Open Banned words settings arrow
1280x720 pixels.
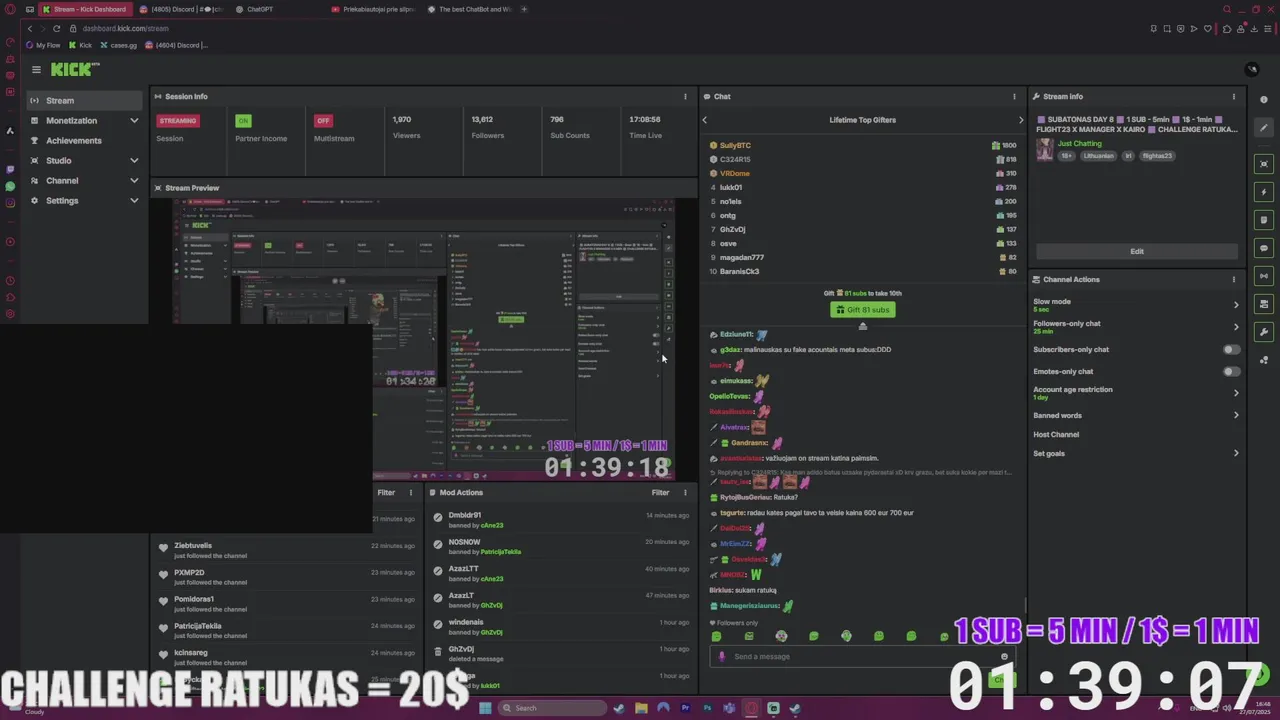coord(1236,415)
